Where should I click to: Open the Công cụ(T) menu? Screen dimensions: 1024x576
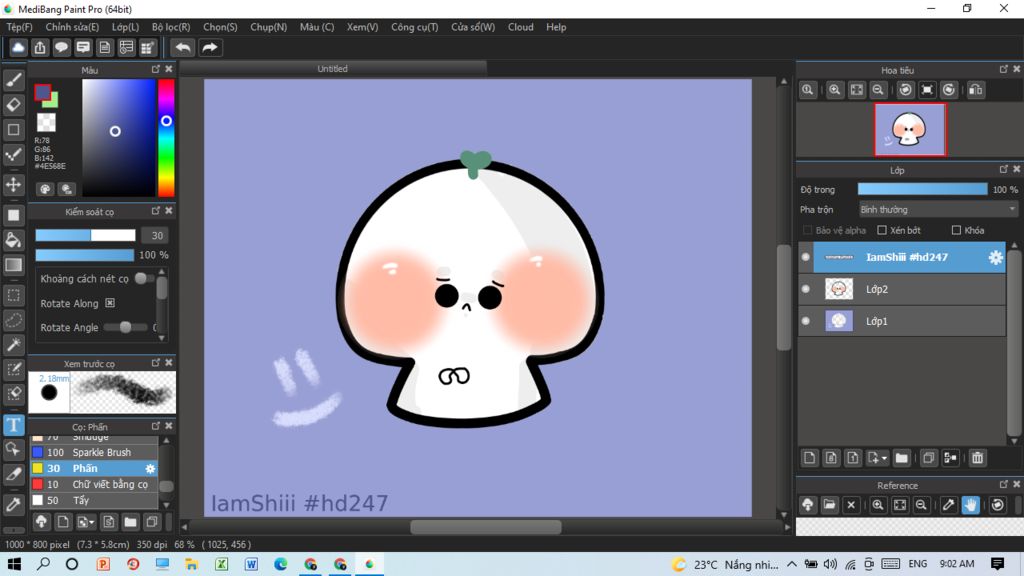click(415, 27)
